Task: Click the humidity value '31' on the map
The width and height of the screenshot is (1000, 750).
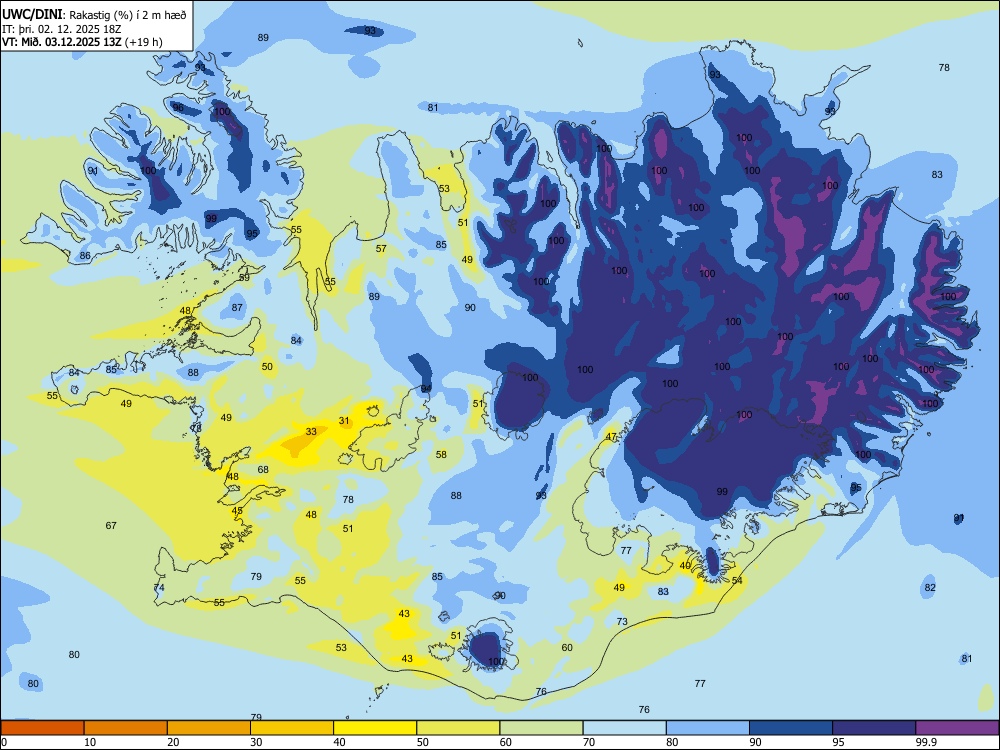Action: tap(344, 421)
